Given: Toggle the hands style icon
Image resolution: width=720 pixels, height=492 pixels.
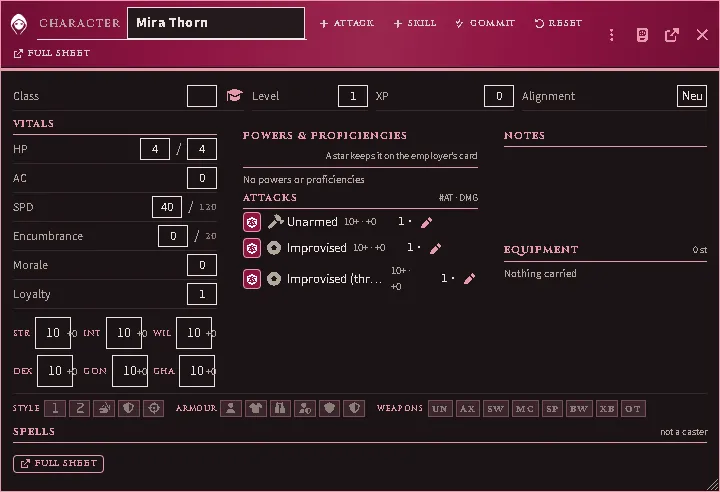Looking at the screenshot, I should click(x=104, y=408).
